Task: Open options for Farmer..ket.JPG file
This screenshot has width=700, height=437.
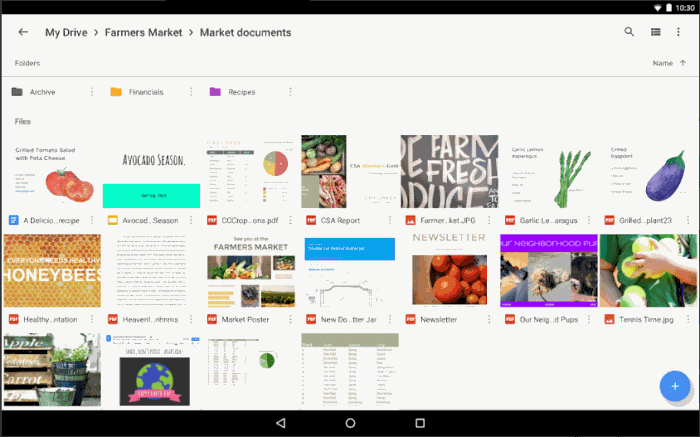Action: [489, 220]
